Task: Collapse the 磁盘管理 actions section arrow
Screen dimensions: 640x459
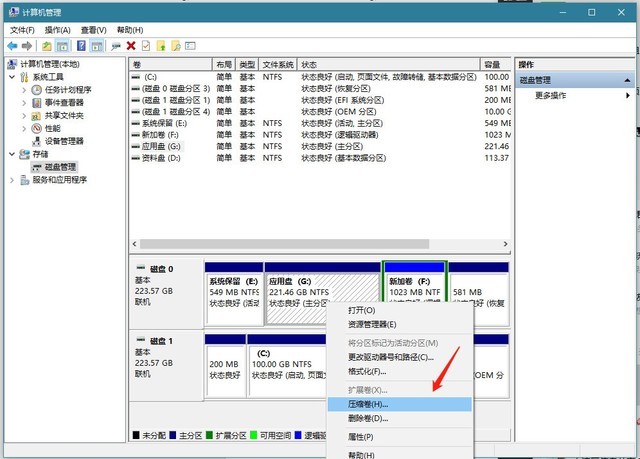Action: (627, 80)
